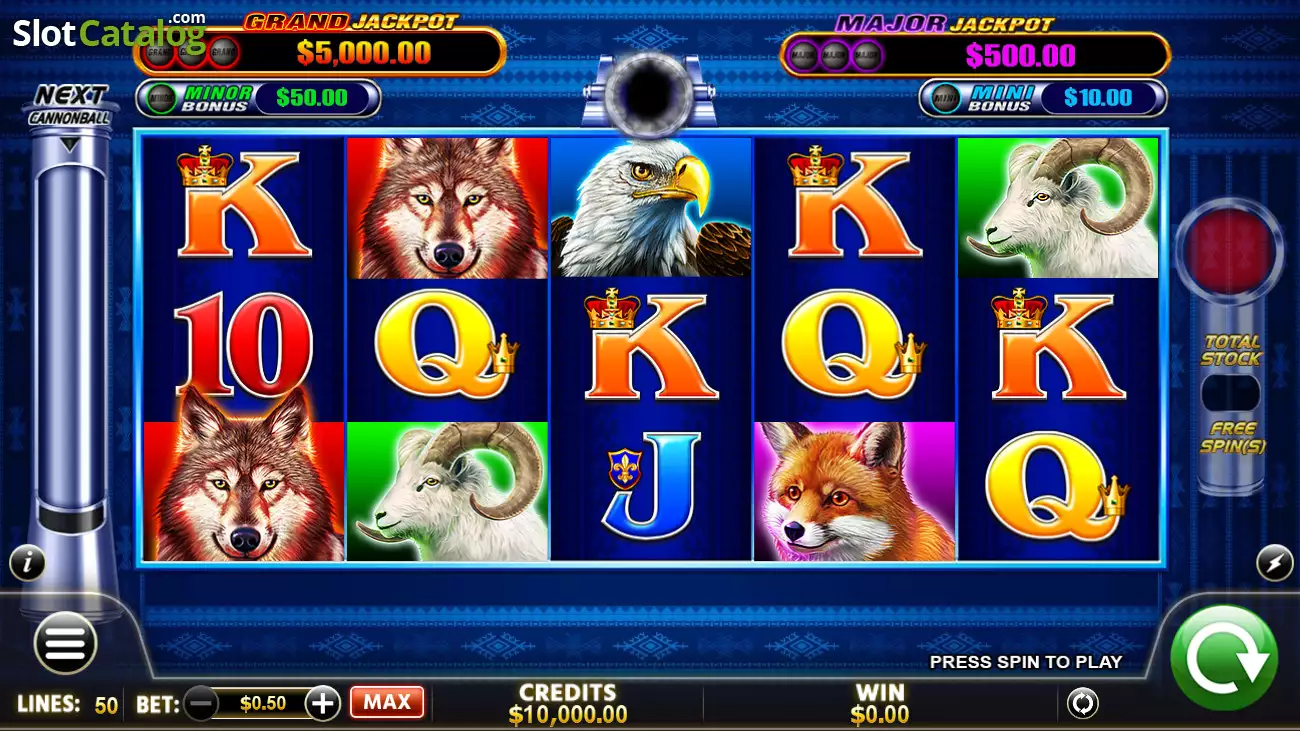The width and height of the screenshot is (1300, 731).
Task: Click the cannon hole above the reels
Action: click(x=650, y=87)
